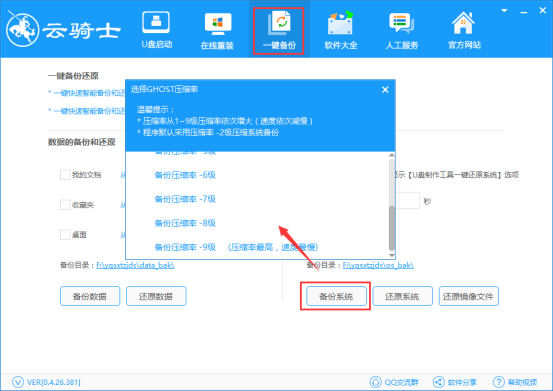This screenshot has width=553, height=391.
Task: Open the top-right dropdown menu arrow
Action: 504,11
